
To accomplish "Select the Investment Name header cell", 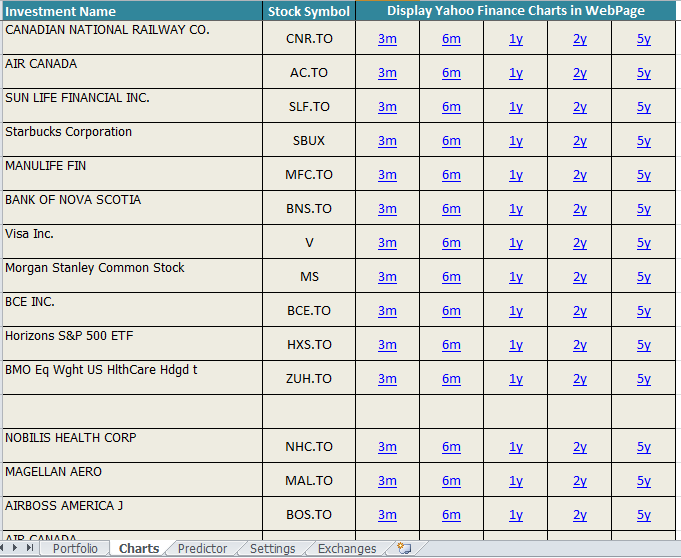I will pos(132,11).
